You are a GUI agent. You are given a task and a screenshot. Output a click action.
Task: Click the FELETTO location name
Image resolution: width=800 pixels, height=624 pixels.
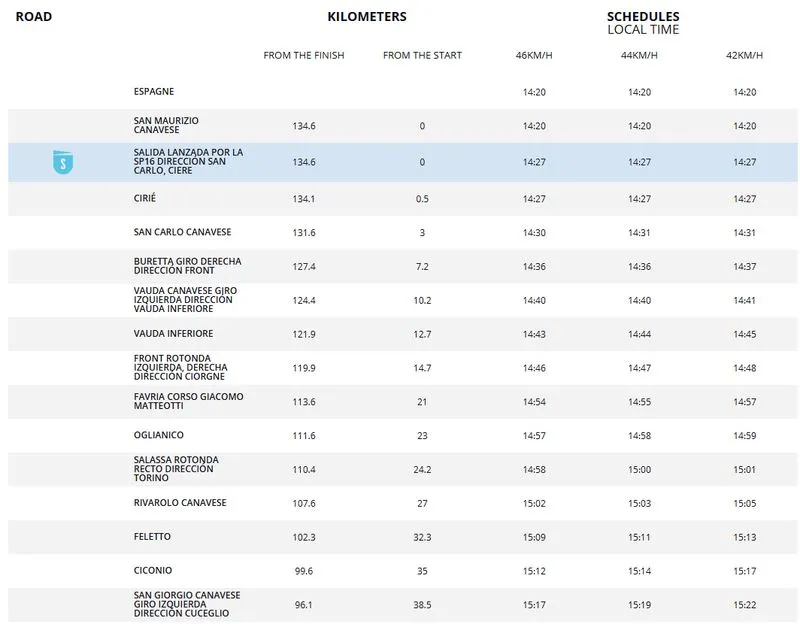[152, 537]
